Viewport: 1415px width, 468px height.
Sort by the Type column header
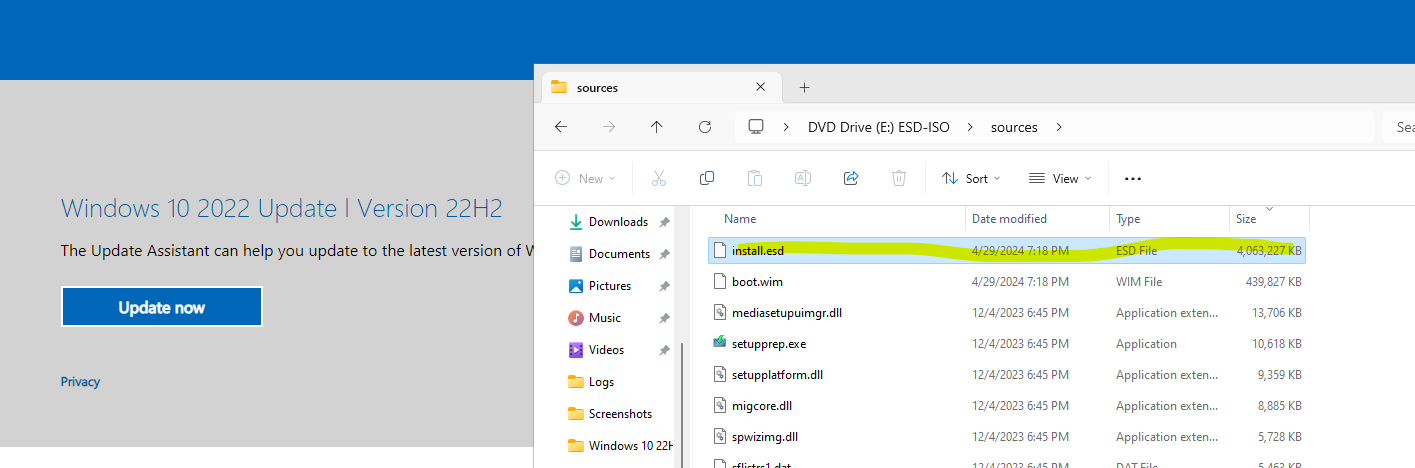[x=1128, y=219]
